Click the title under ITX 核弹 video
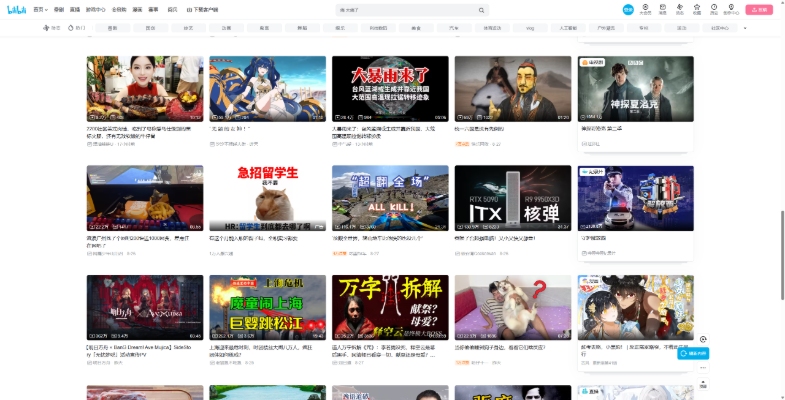The image size is (785, 400). 495,238
